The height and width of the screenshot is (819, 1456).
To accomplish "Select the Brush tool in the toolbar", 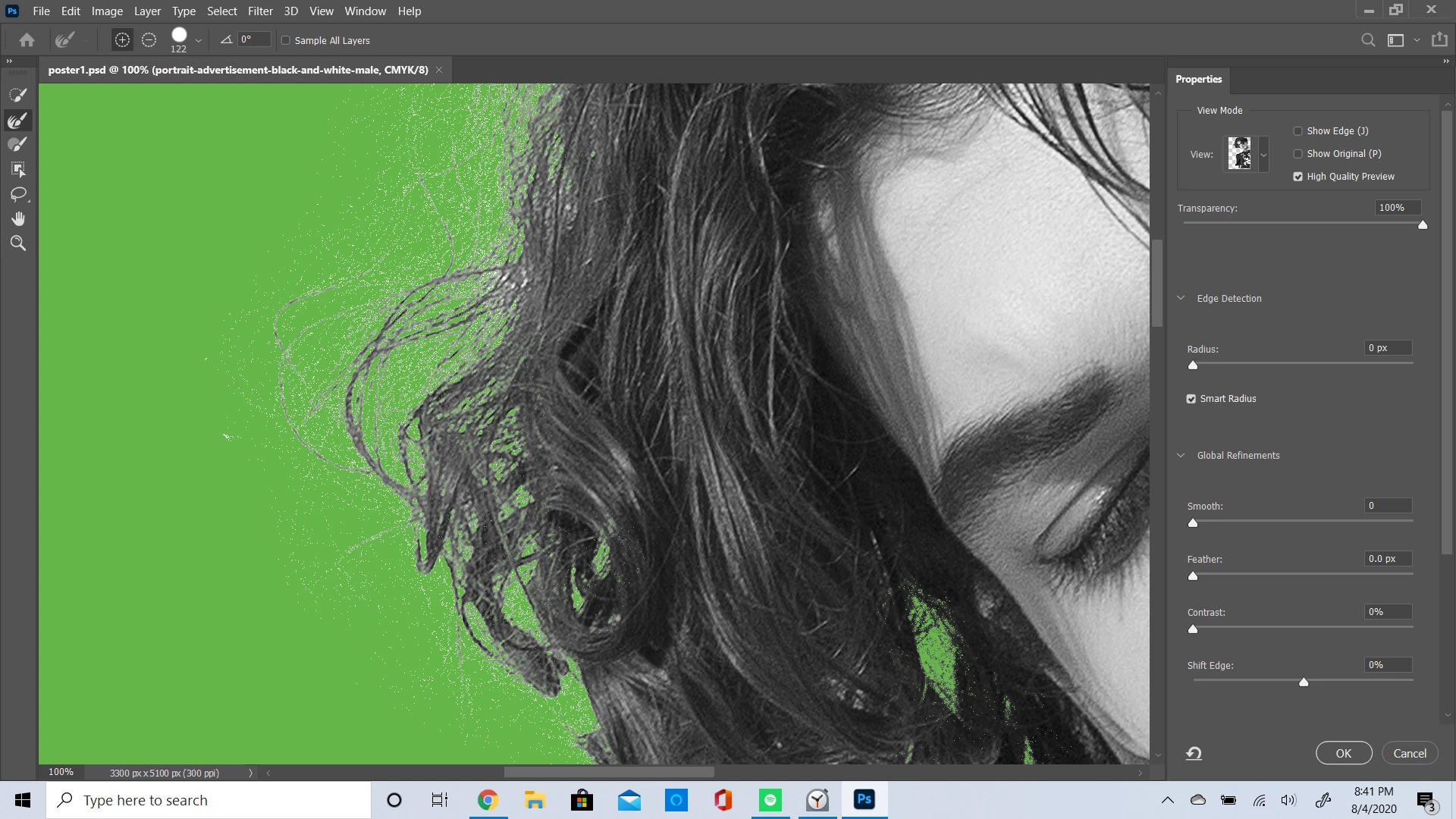I will tap(18, 145).
